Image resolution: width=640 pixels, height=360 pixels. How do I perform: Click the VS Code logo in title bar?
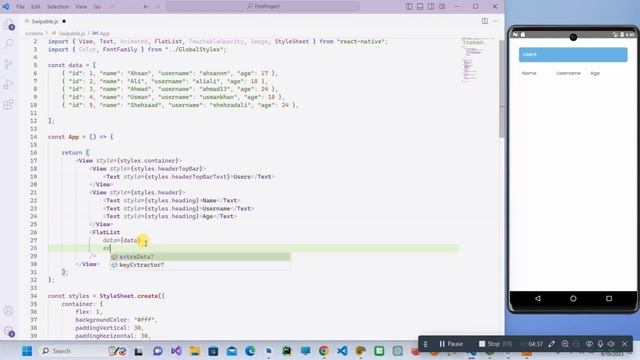[x=6, y=7]
